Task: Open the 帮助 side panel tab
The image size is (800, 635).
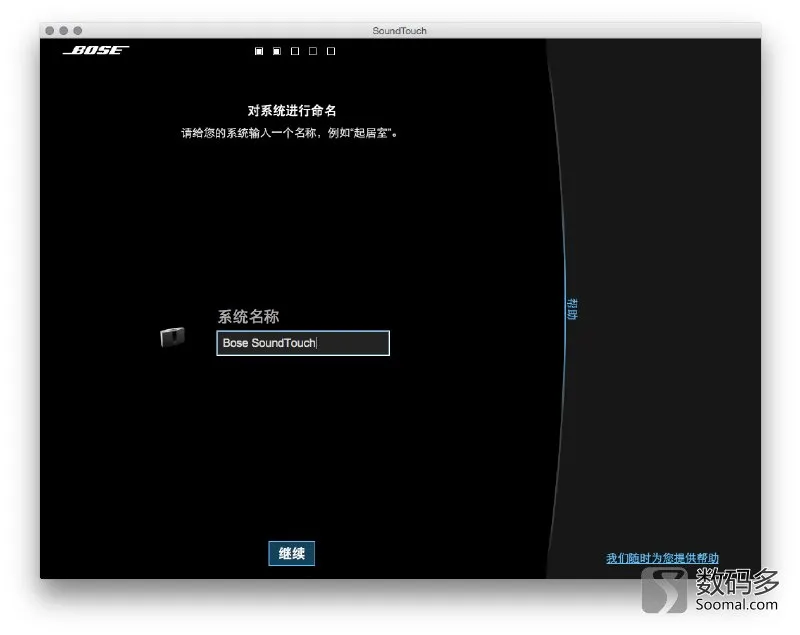Action: tap(572, 309)
